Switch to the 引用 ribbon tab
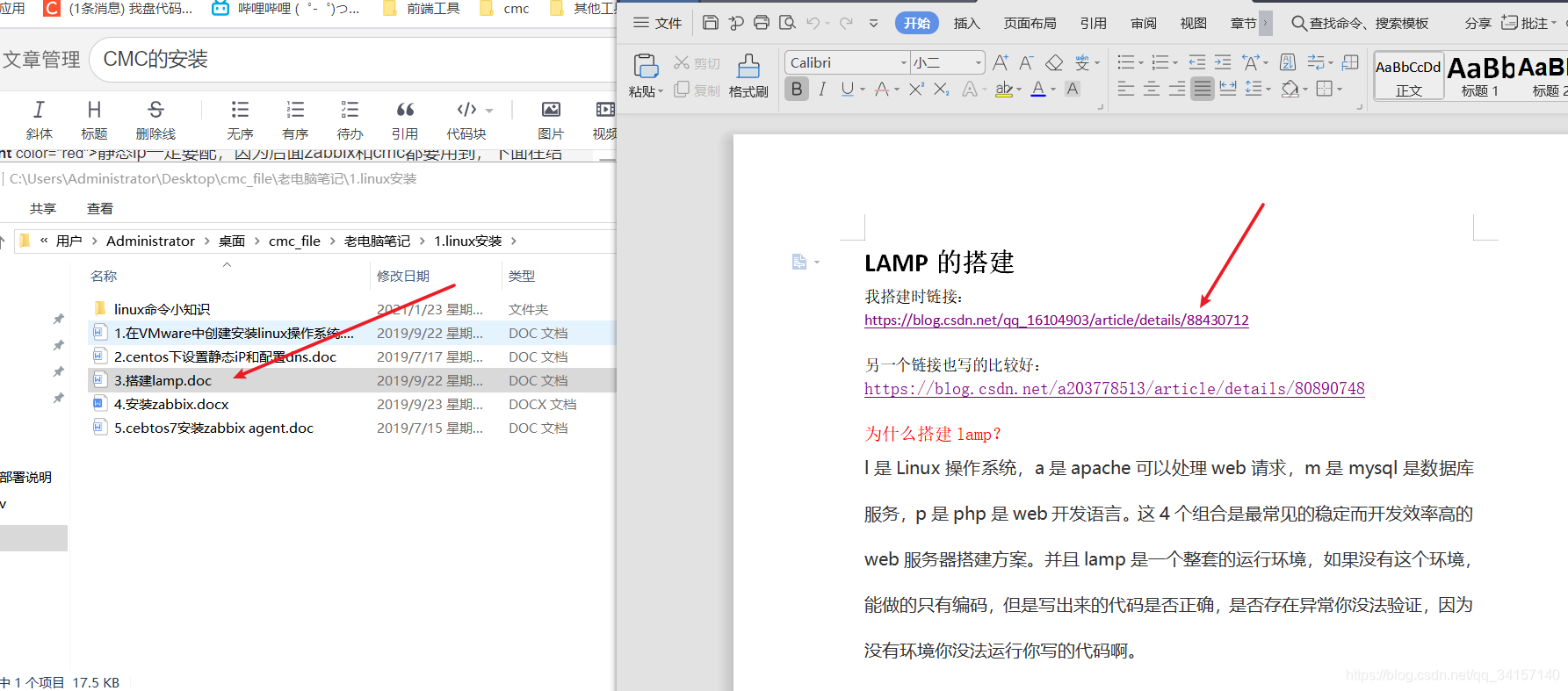 tap(1094, 23)
